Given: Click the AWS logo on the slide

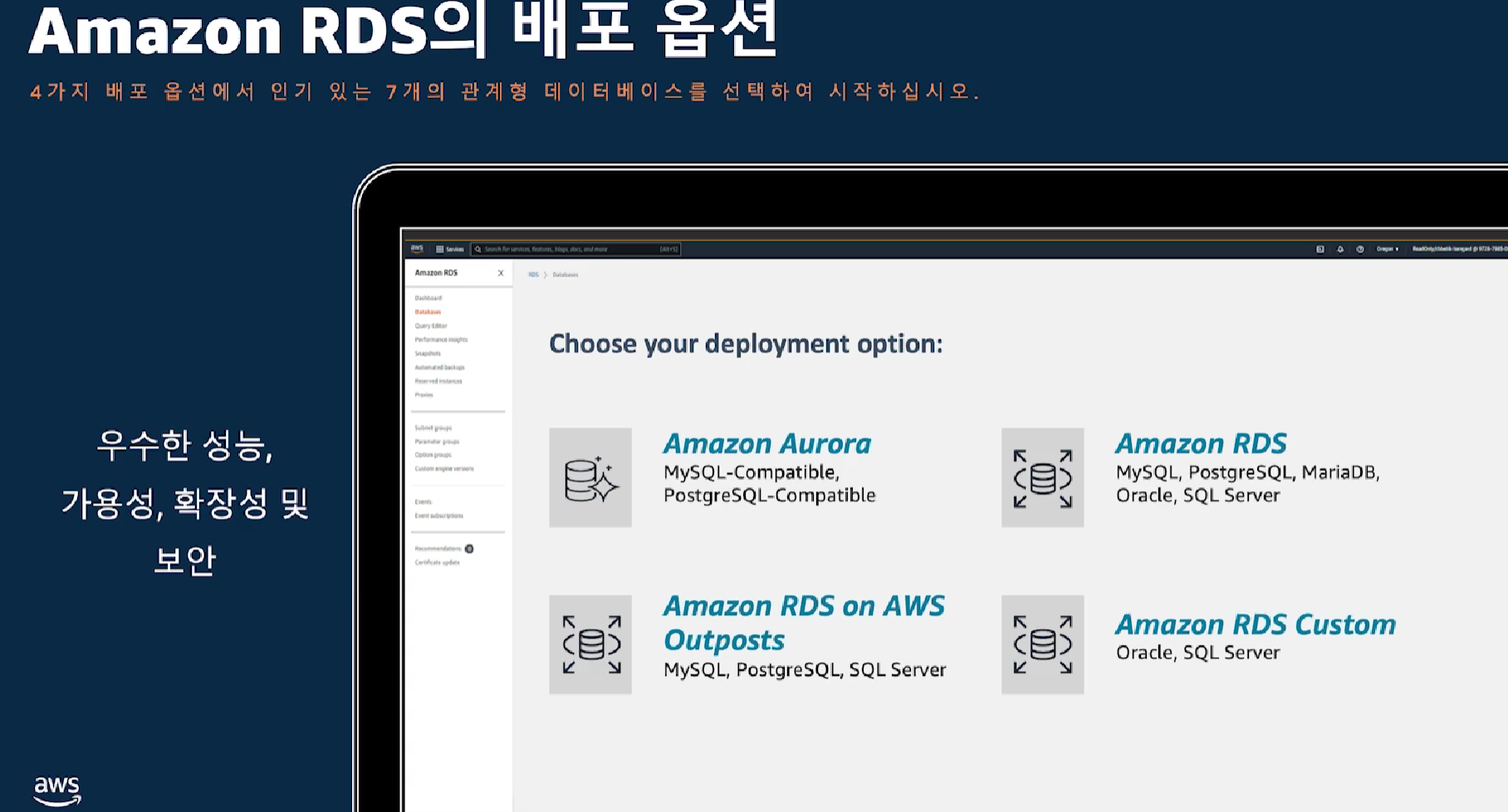Looking at the screenshot, I should 56,790.
